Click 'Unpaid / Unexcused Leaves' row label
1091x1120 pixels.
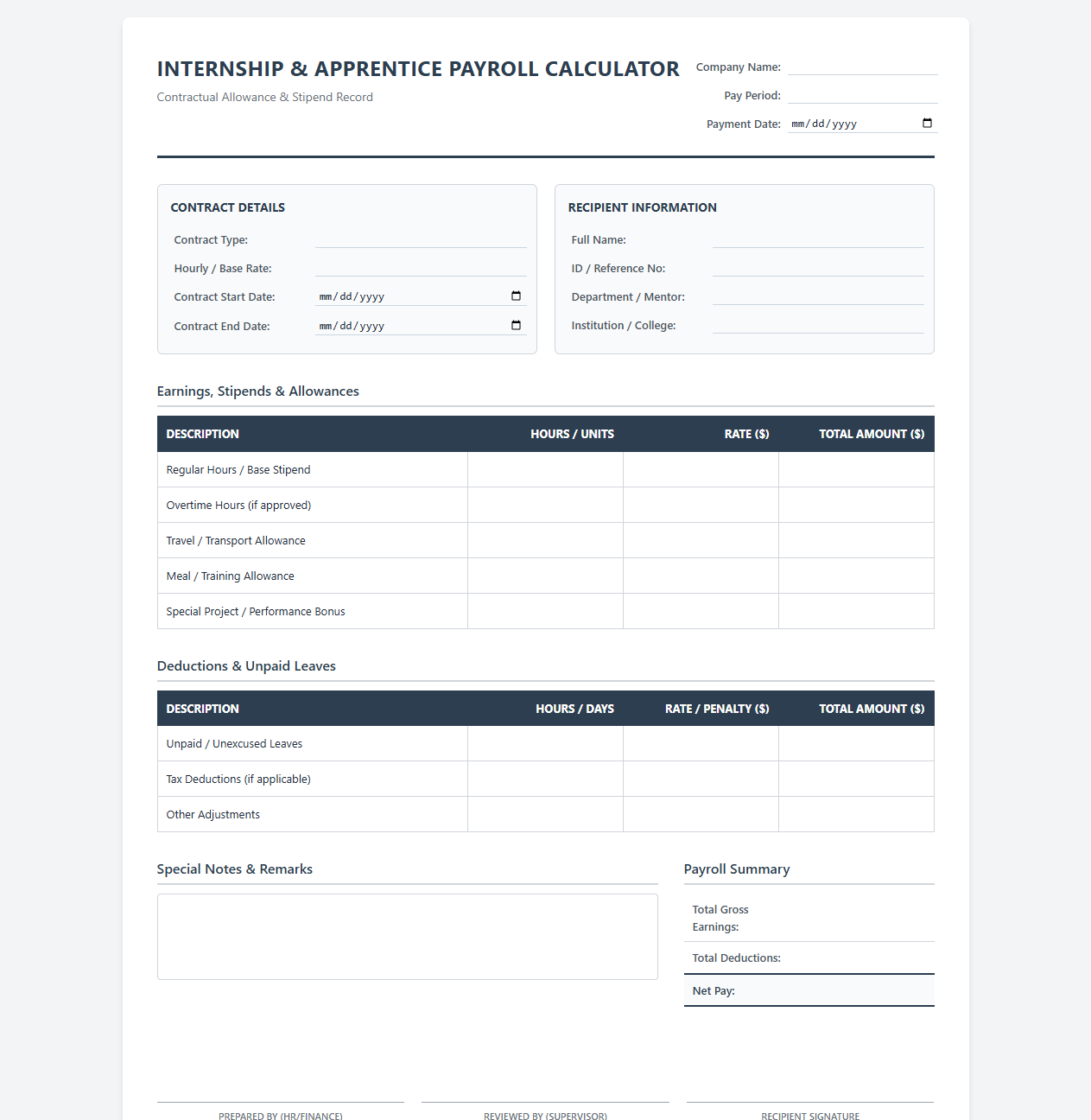(x=234, y=743)
